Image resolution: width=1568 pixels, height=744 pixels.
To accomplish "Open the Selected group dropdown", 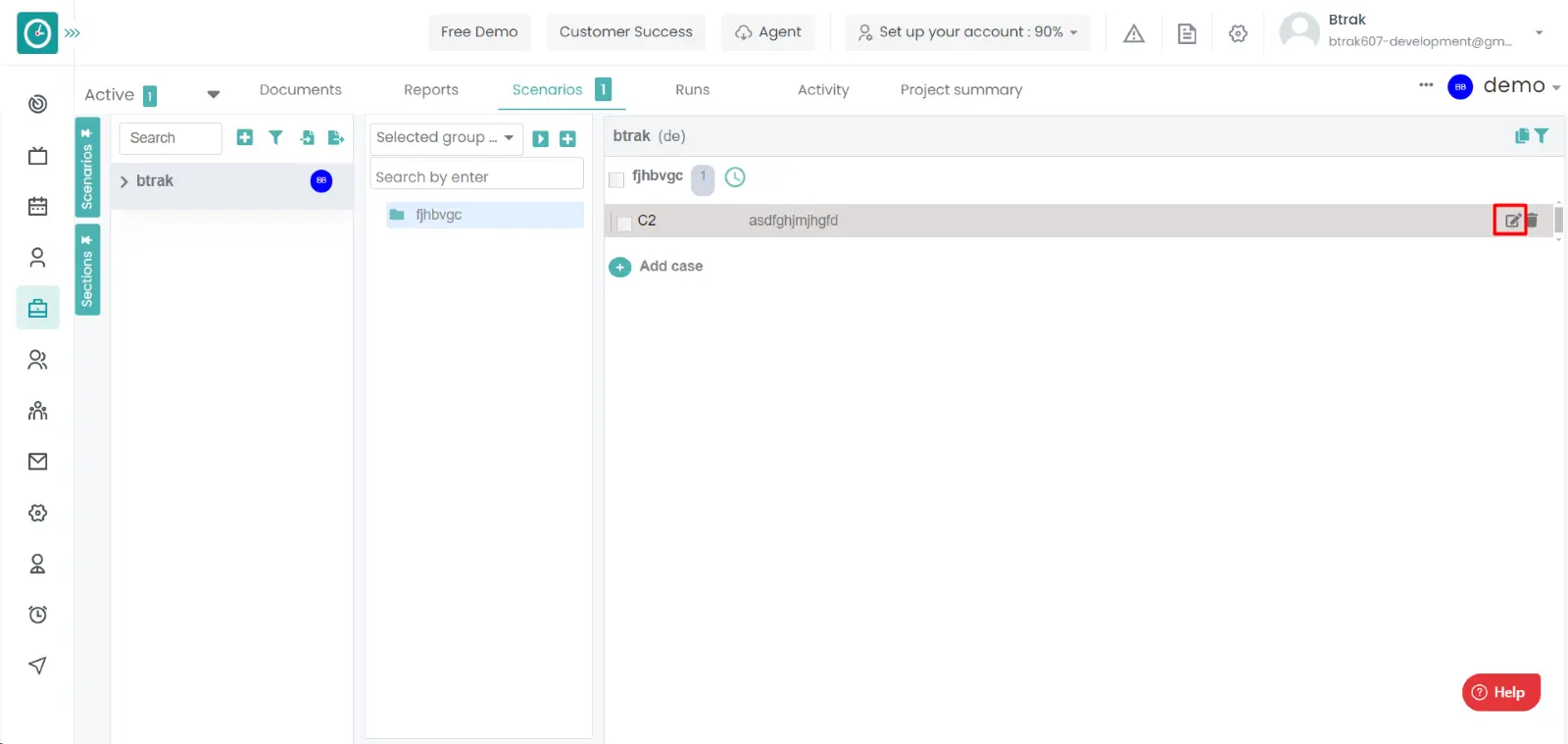I will click(x=445, y=138).
